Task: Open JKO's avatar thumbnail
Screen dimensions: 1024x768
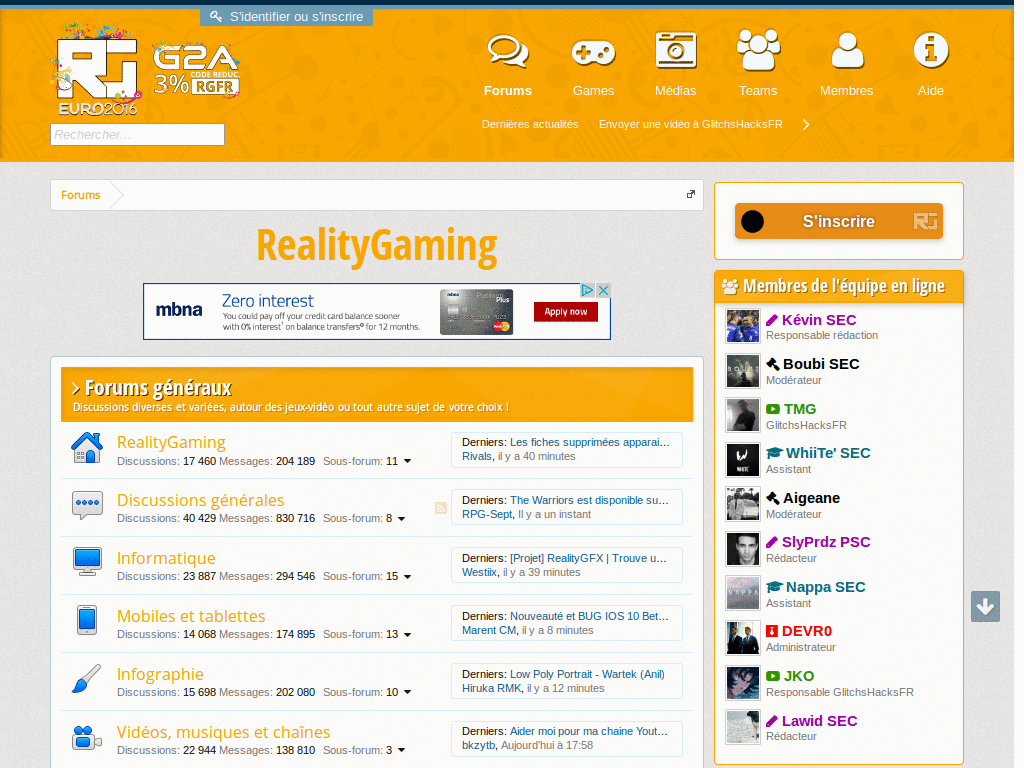Action: tap(743, 682)
